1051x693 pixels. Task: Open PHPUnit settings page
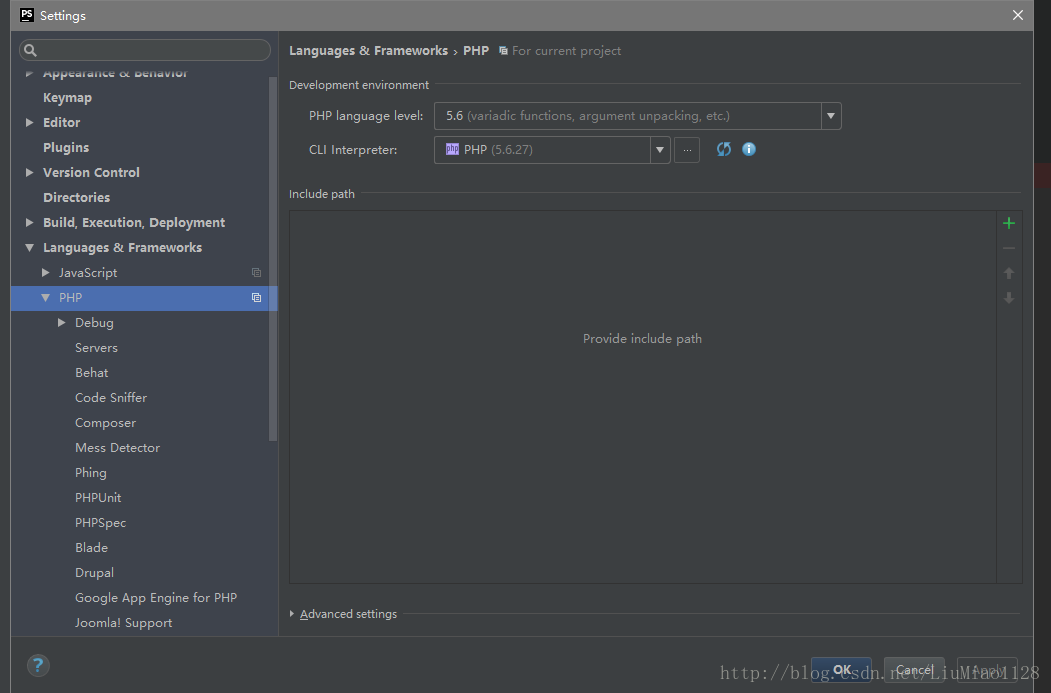click(98, 498)
